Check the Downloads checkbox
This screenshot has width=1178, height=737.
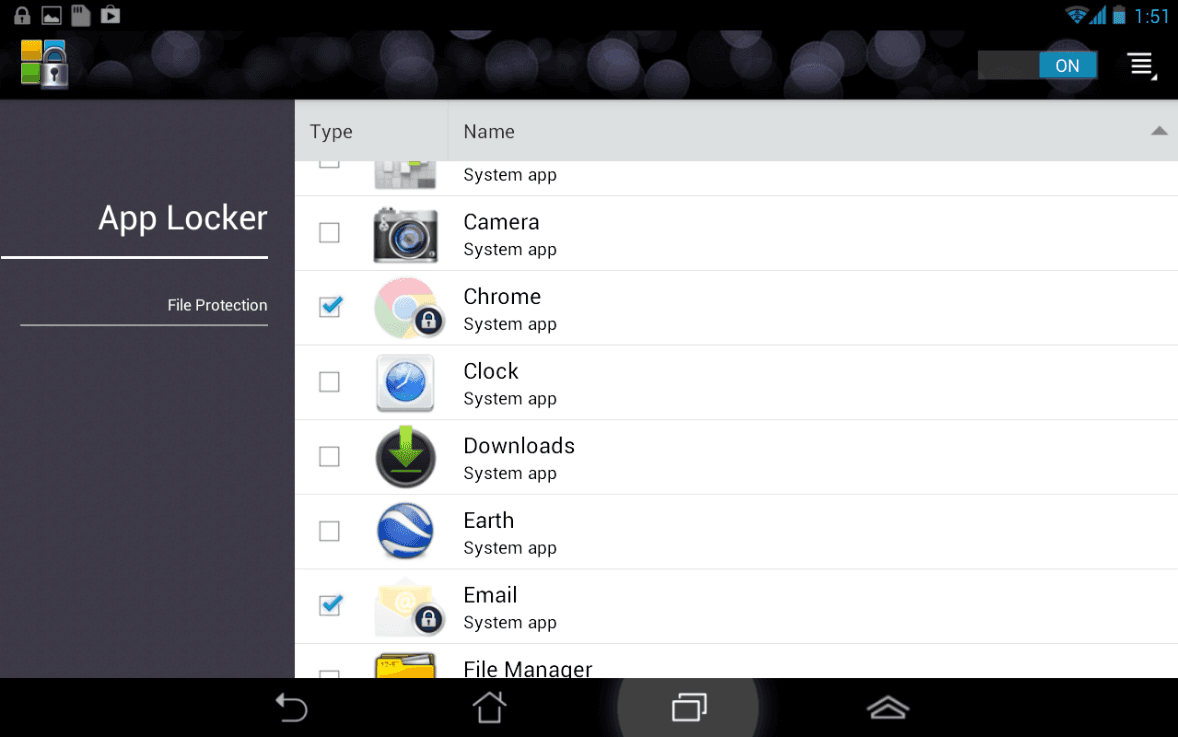[329, 457]
